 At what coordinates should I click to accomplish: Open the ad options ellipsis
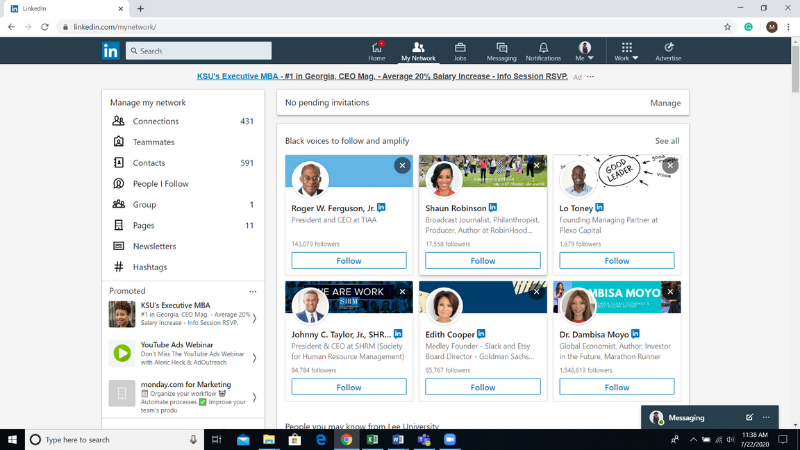tap(590, 77)
